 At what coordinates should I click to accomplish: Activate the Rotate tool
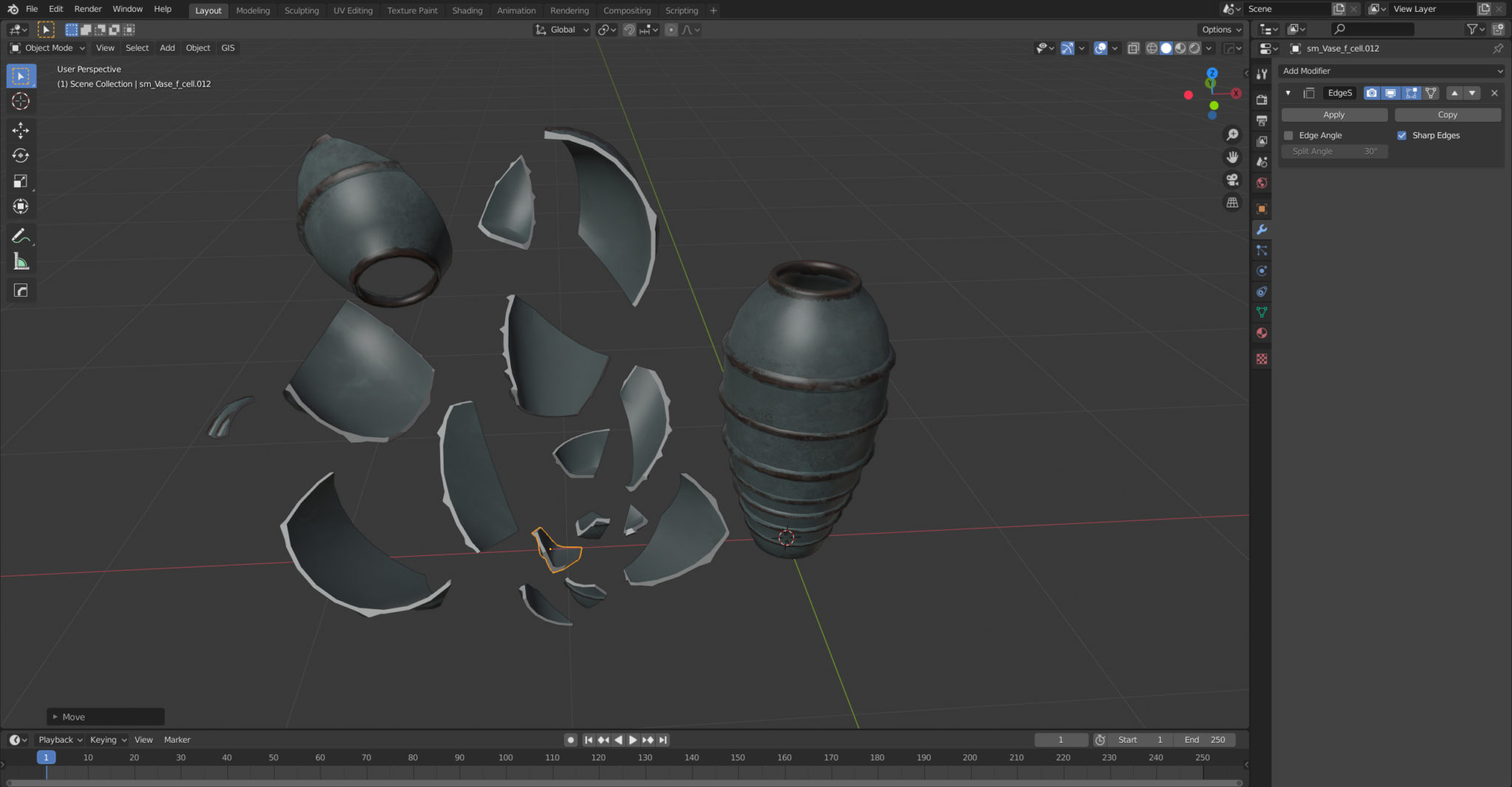(21, 156)
